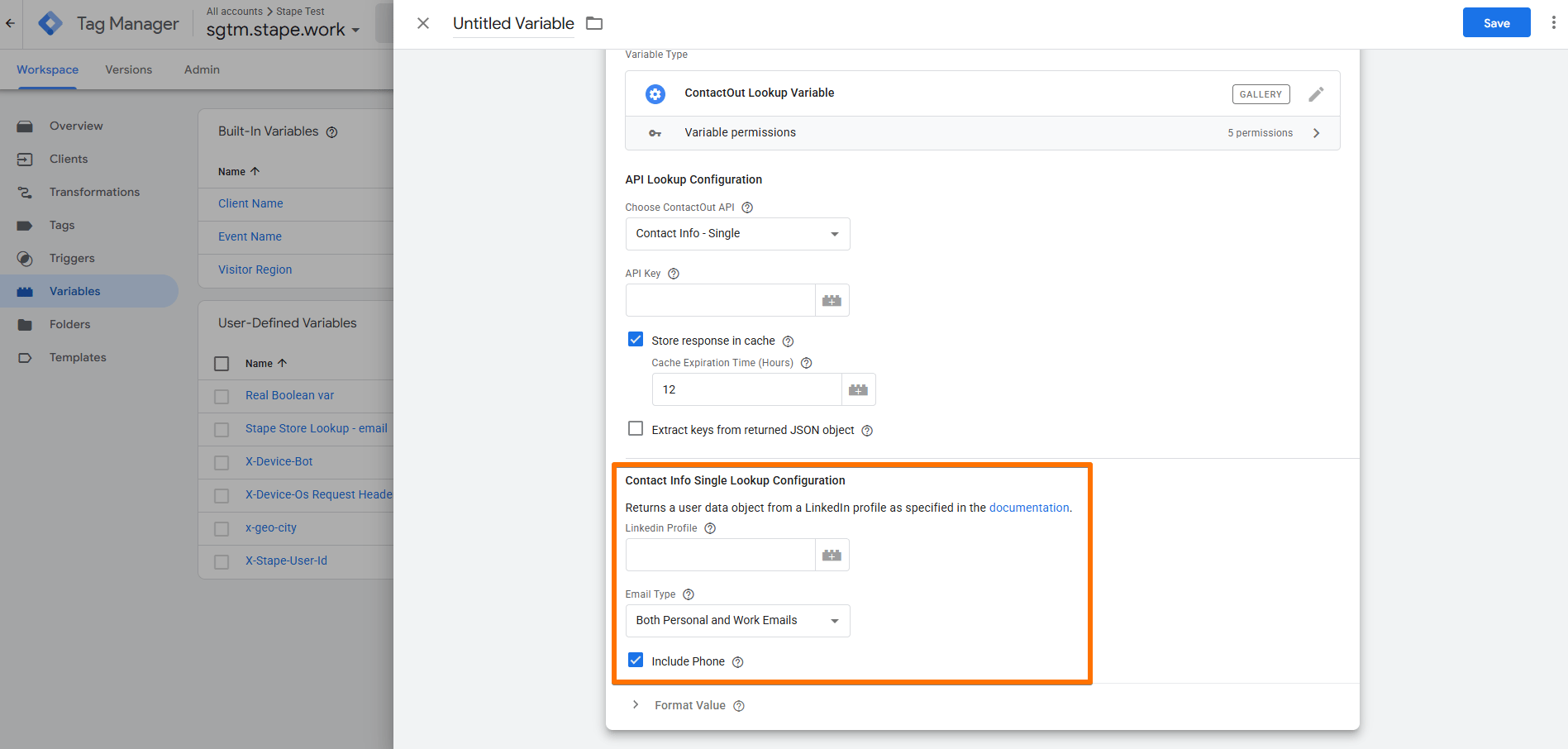Image resolution: width=1568 pixels, height=749 pixels.
Task: Click into the Linkedin Profile input field
Action: pyautogui.click(x=721, y=555)
